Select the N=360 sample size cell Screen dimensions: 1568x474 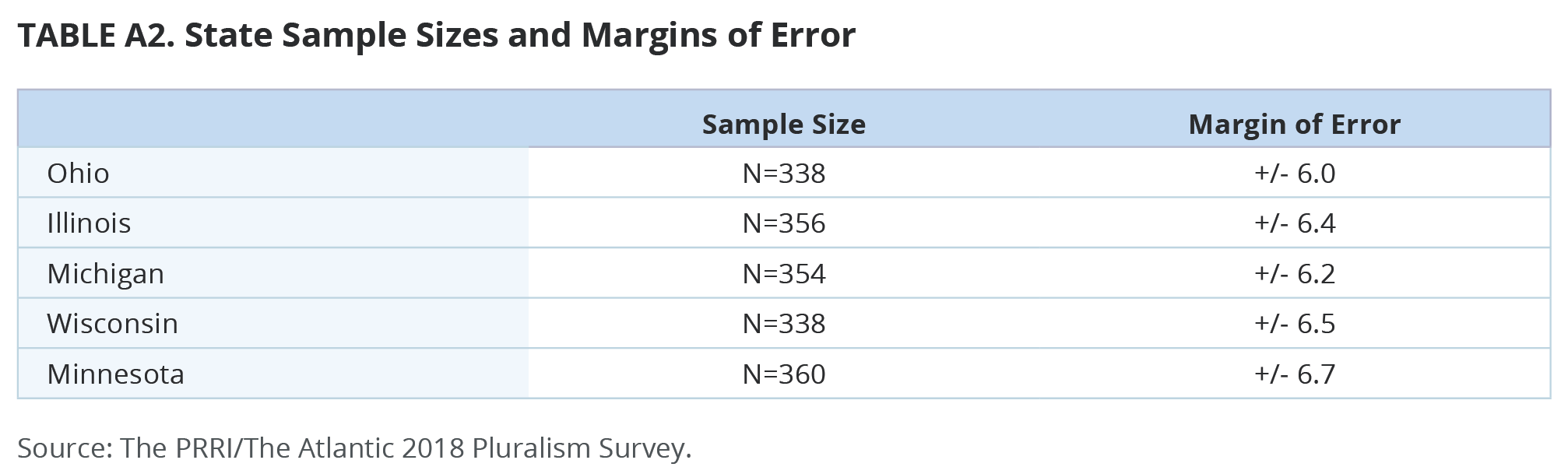coord(783,374)
